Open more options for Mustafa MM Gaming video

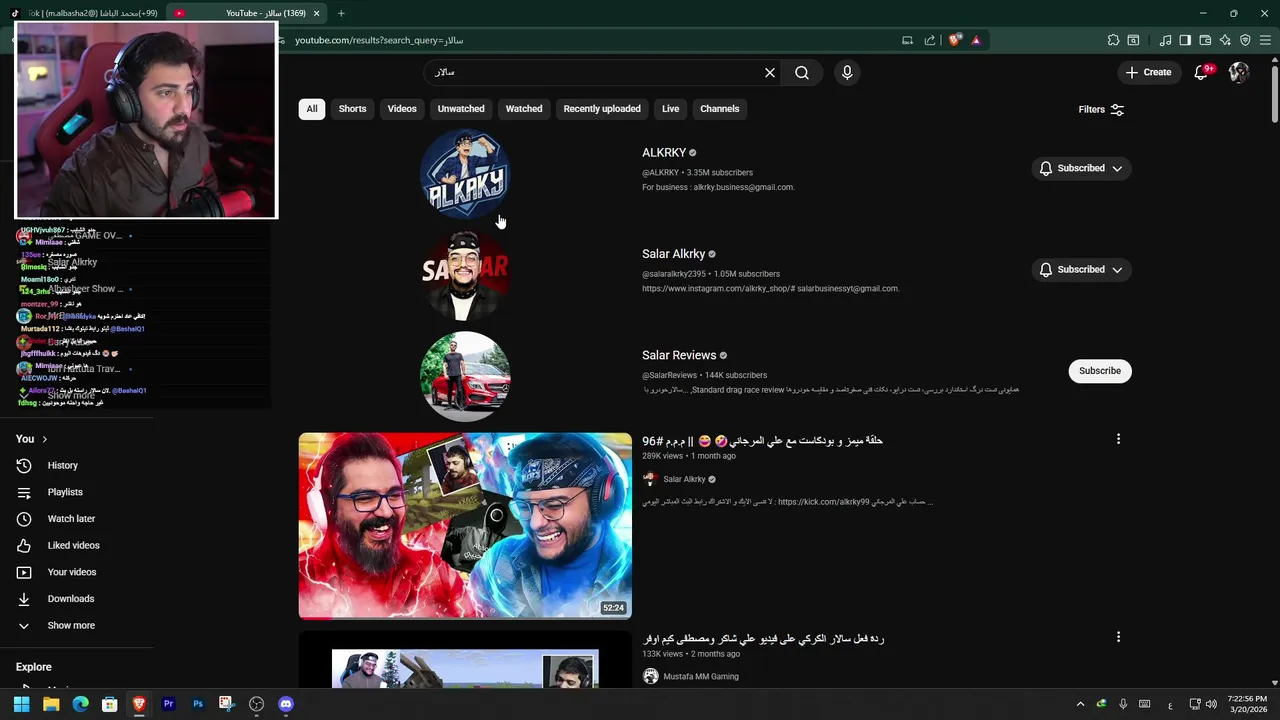coord(1118,637)
